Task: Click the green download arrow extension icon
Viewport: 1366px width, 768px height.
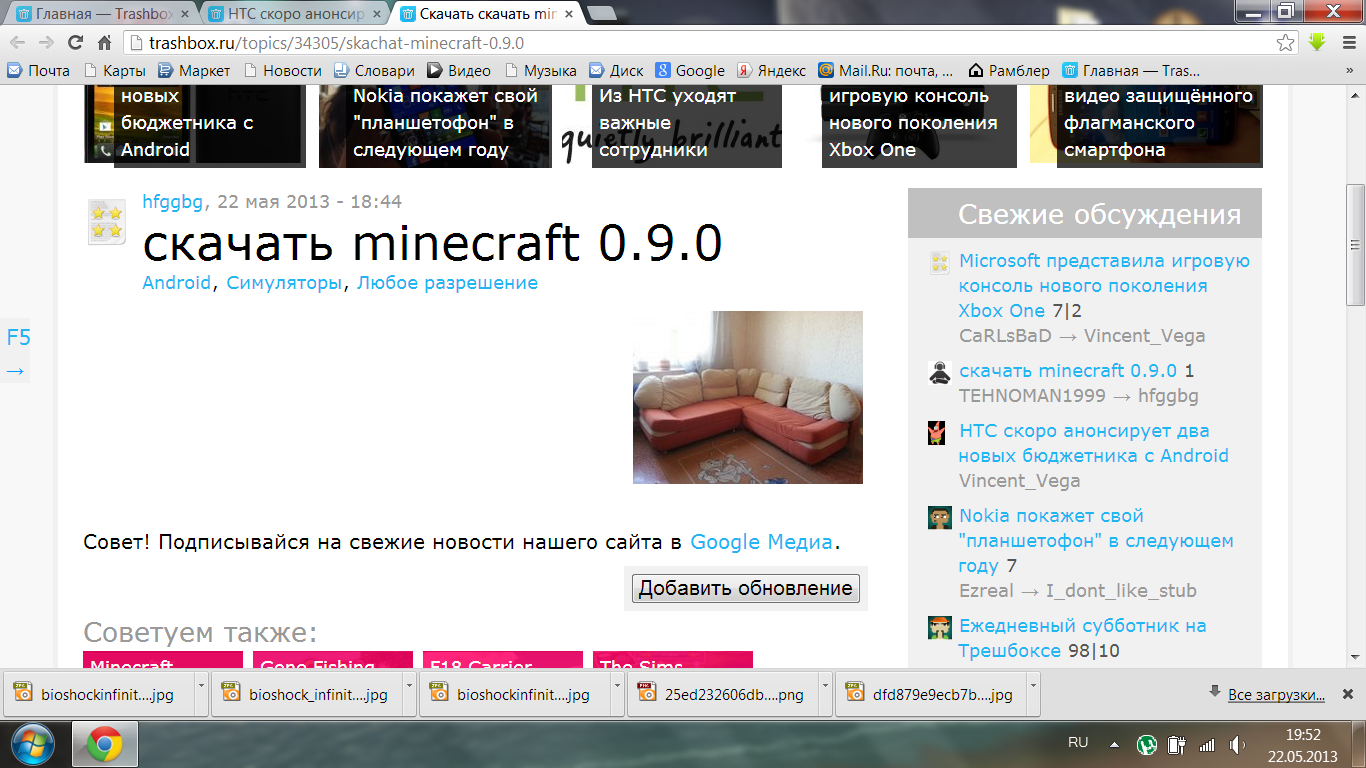Action: 1317,42
